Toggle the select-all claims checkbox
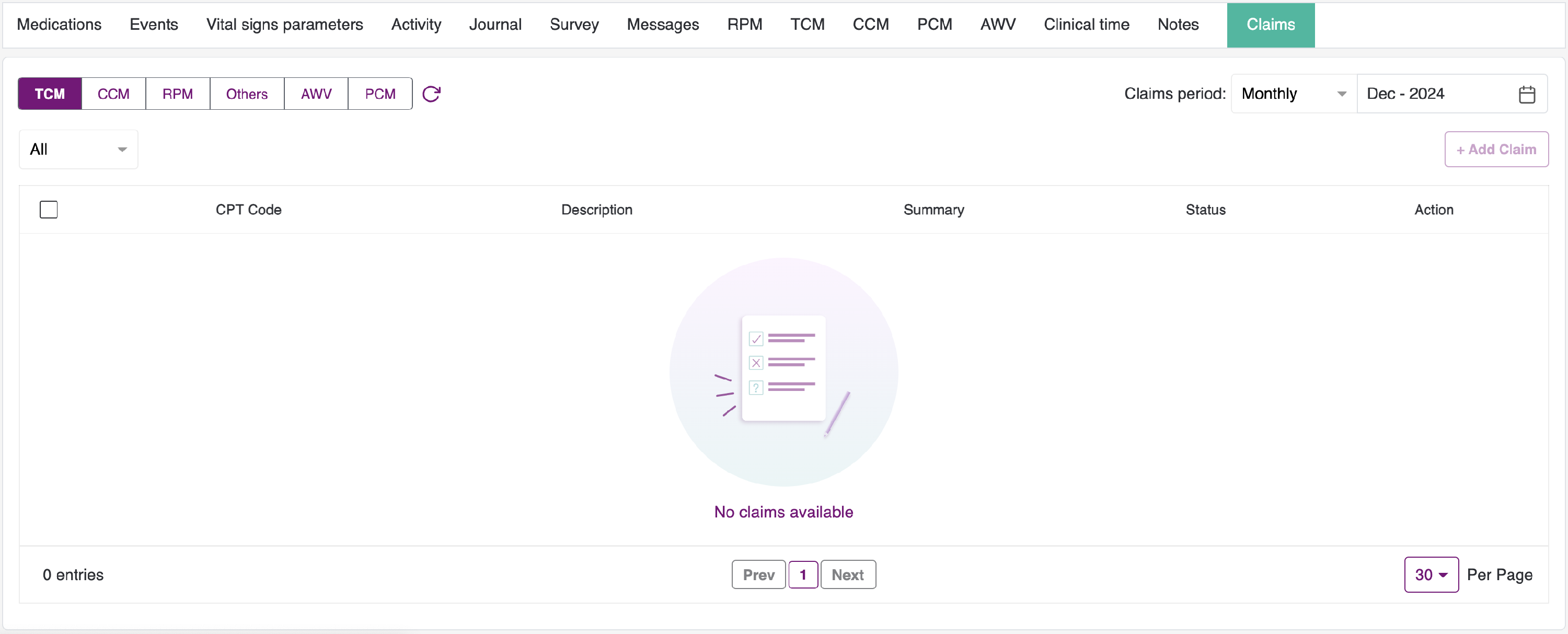 (49, 209)
